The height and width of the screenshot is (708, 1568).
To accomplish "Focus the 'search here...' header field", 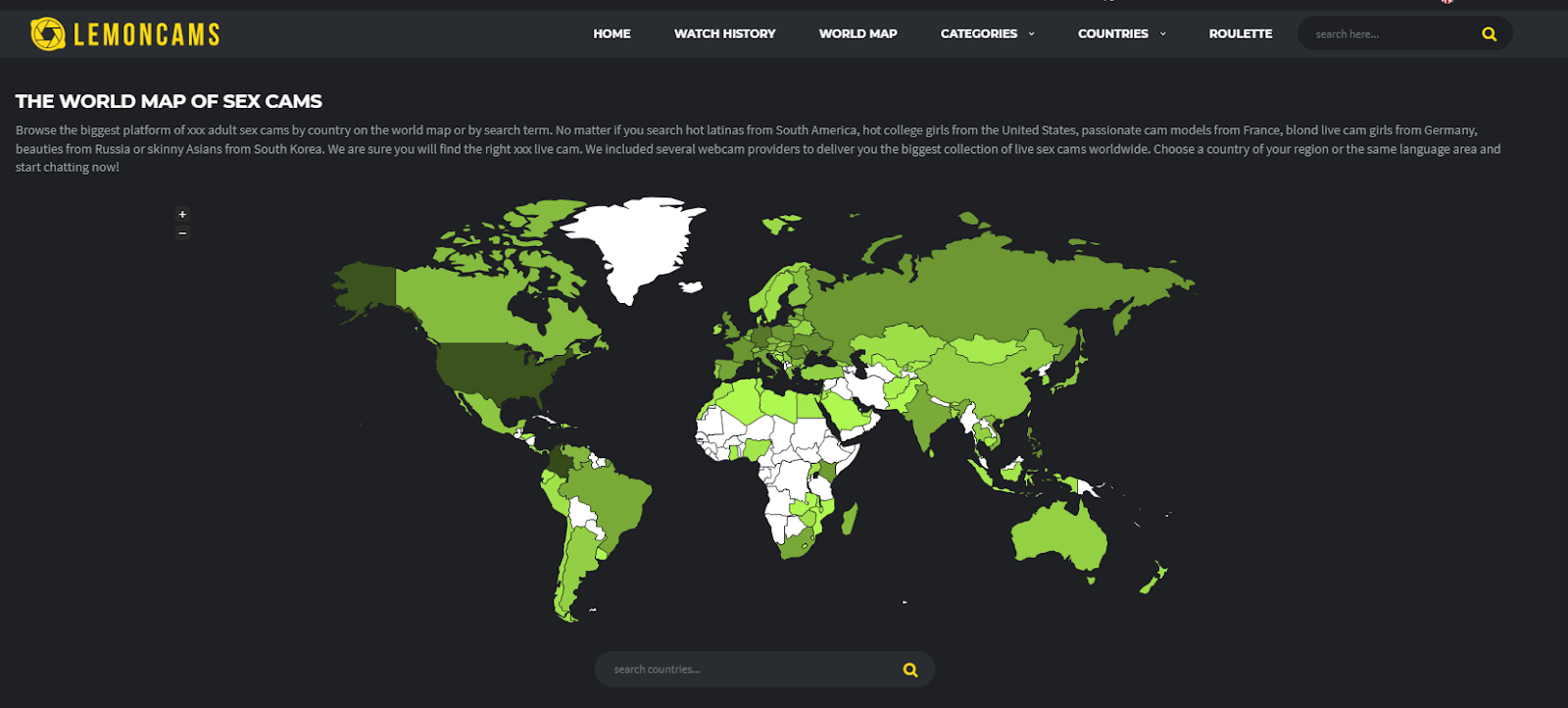I will [1392, 34].
